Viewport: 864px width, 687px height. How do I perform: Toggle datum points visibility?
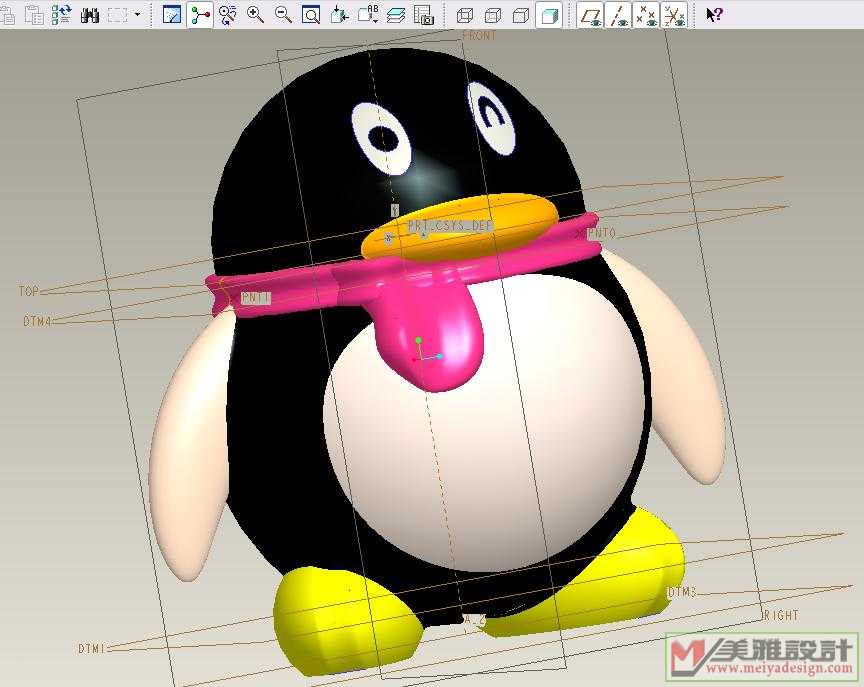(647, 15)
